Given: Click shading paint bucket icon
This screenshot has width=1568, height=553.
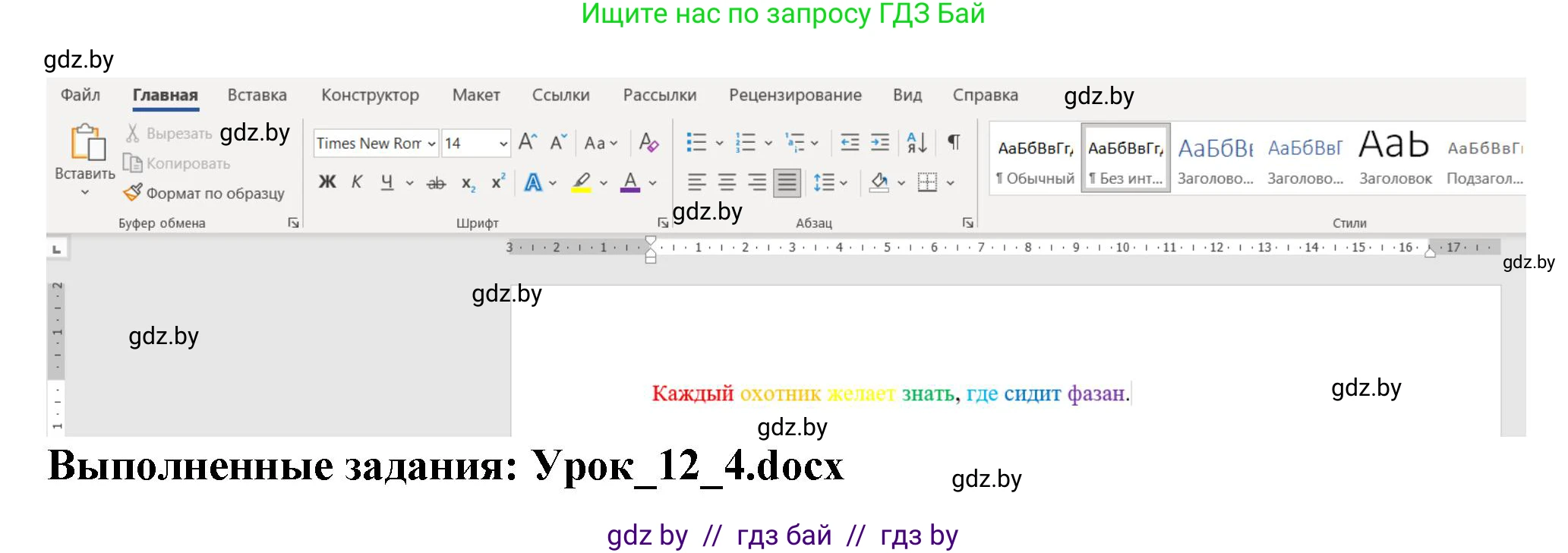Looking at the screenshot, I should click(879, 182).
